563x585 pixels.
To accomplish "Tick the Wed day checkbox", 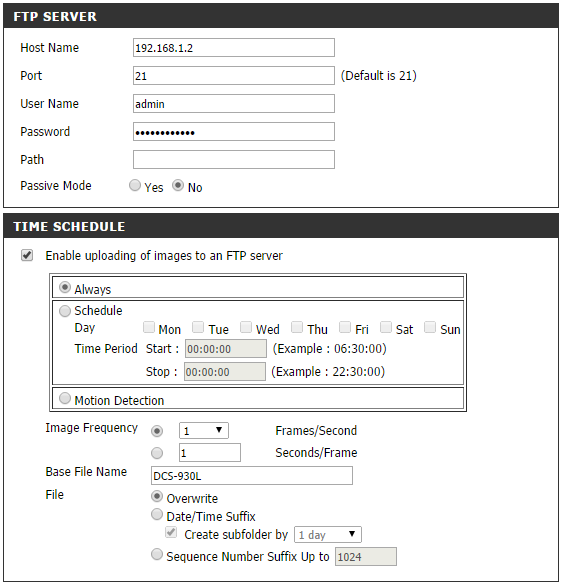I will coord(246,327).
